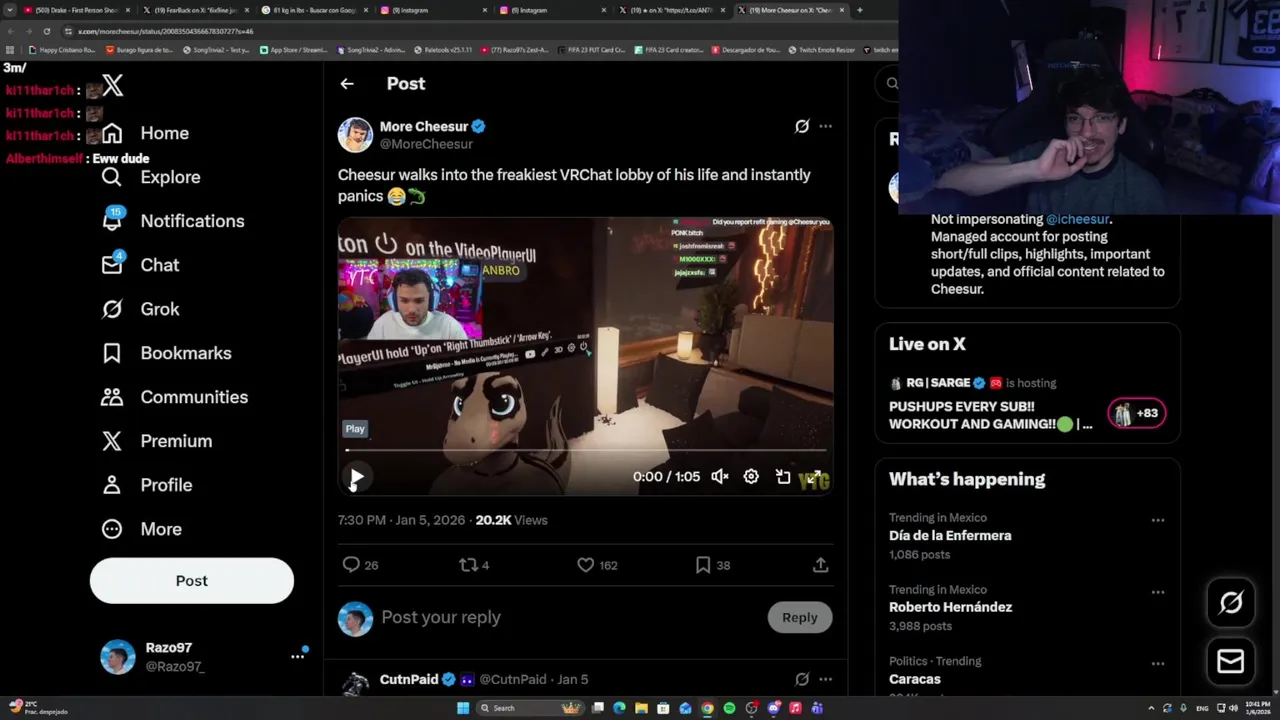Screen dimensions: 1280x720
Task: Click the browser address bar URL
Action: click(x=166, y=31)
